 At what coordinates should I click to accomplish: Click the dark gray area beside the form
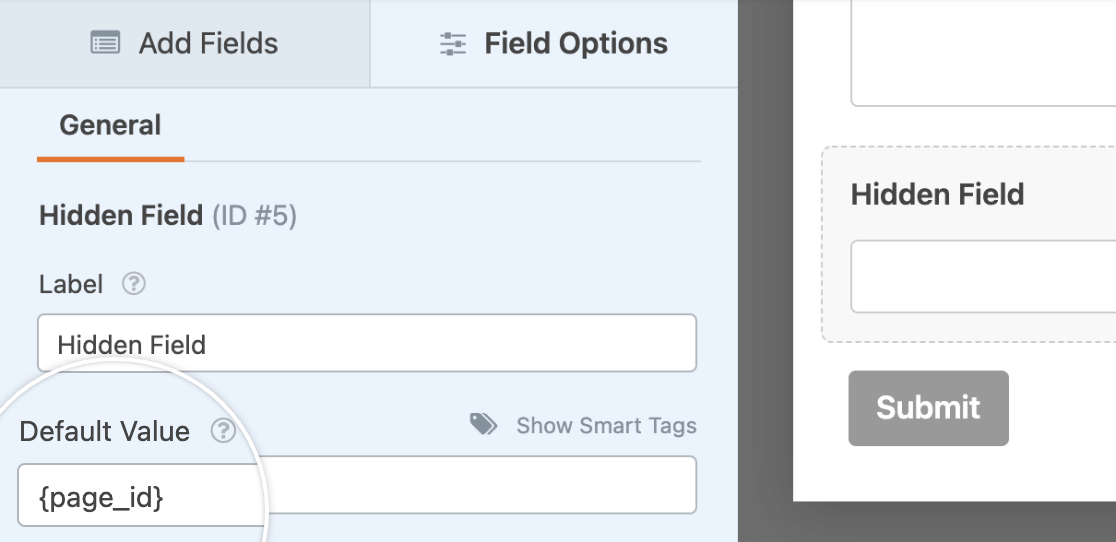[765, 300]
